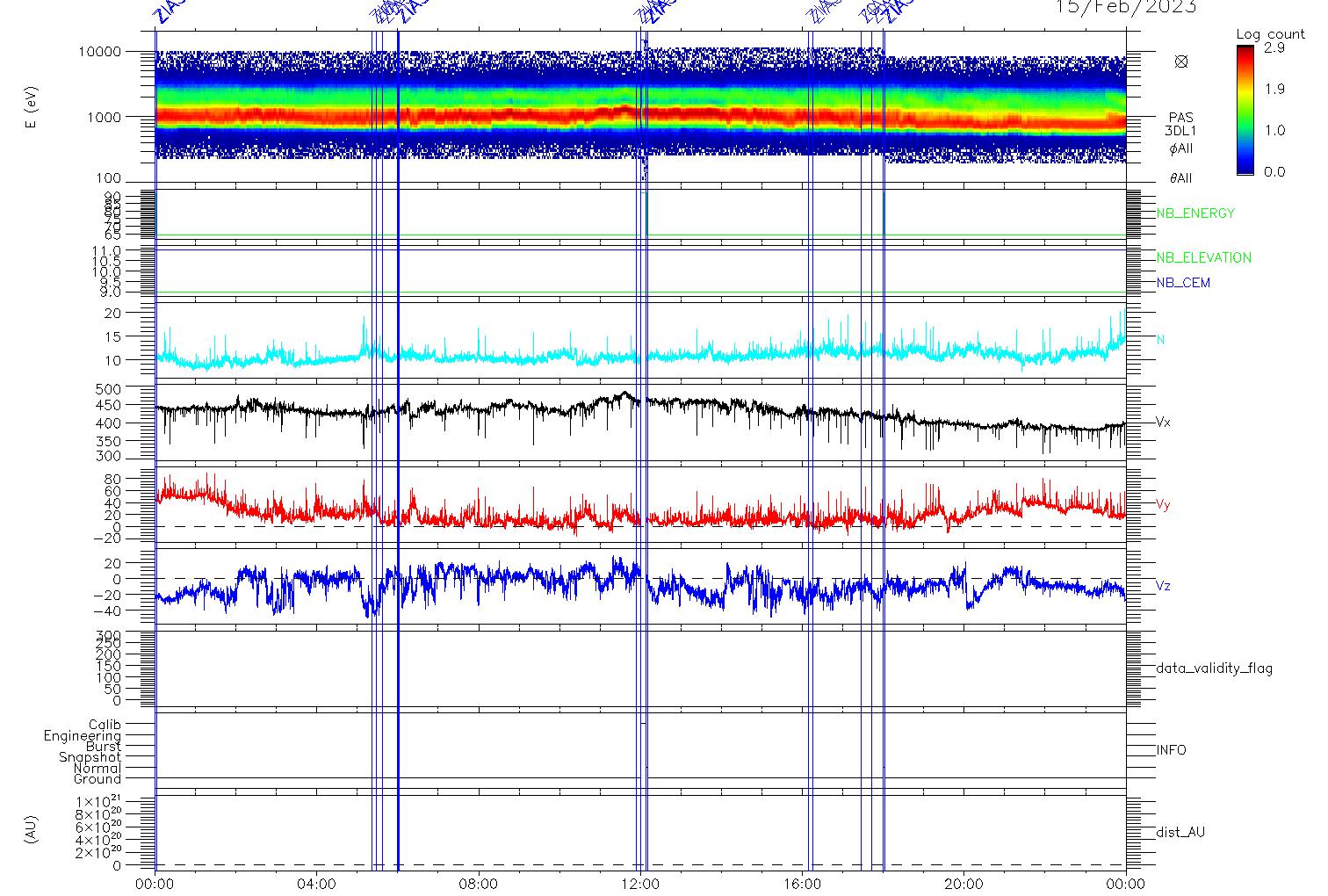Click the 1.0 value on the color scale
Screen dimensions: 1328x896
(1274, 130)
